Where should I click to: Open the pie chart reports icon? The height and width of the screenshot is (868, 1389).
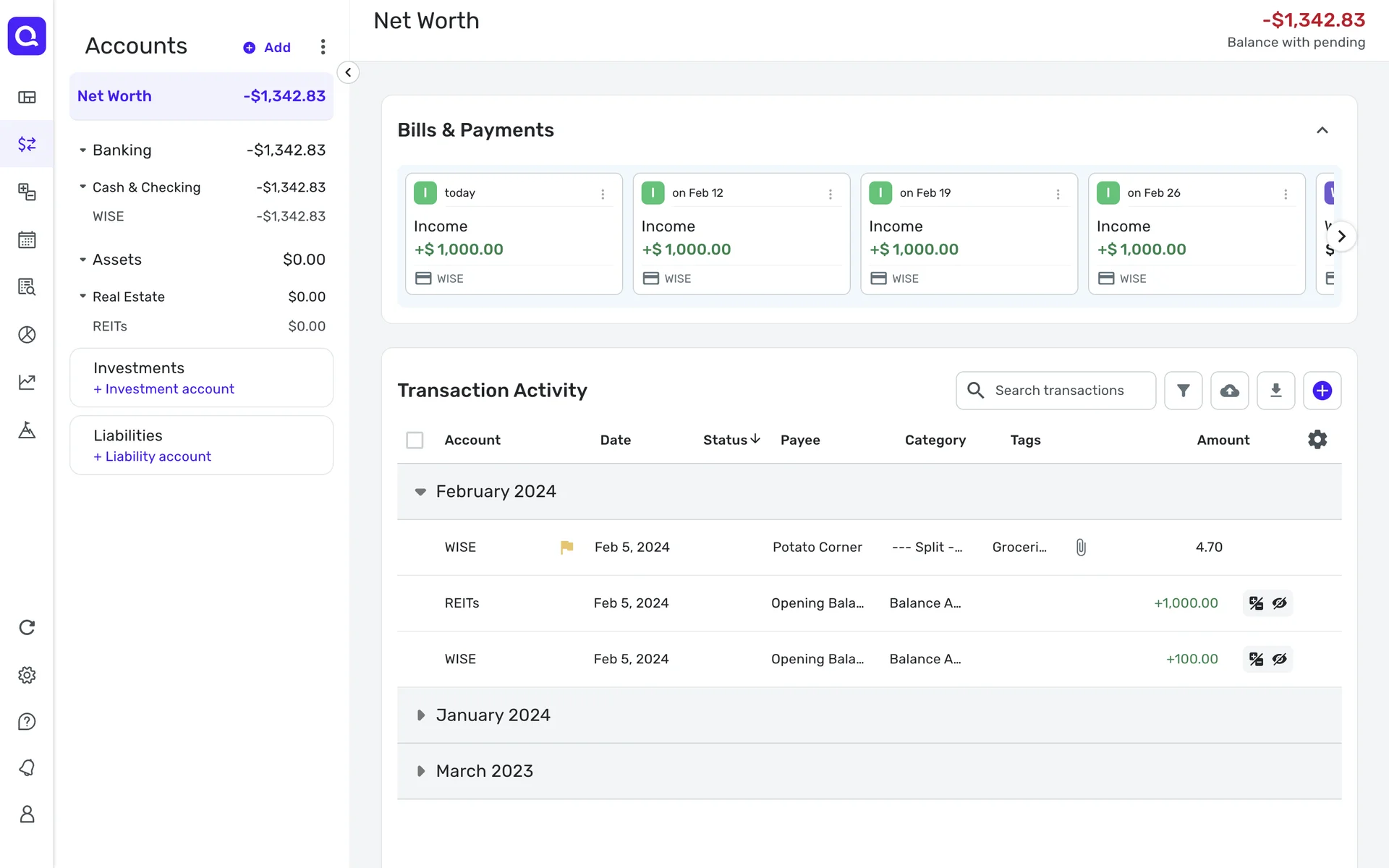pyautogui.click(x=27, y=334)
